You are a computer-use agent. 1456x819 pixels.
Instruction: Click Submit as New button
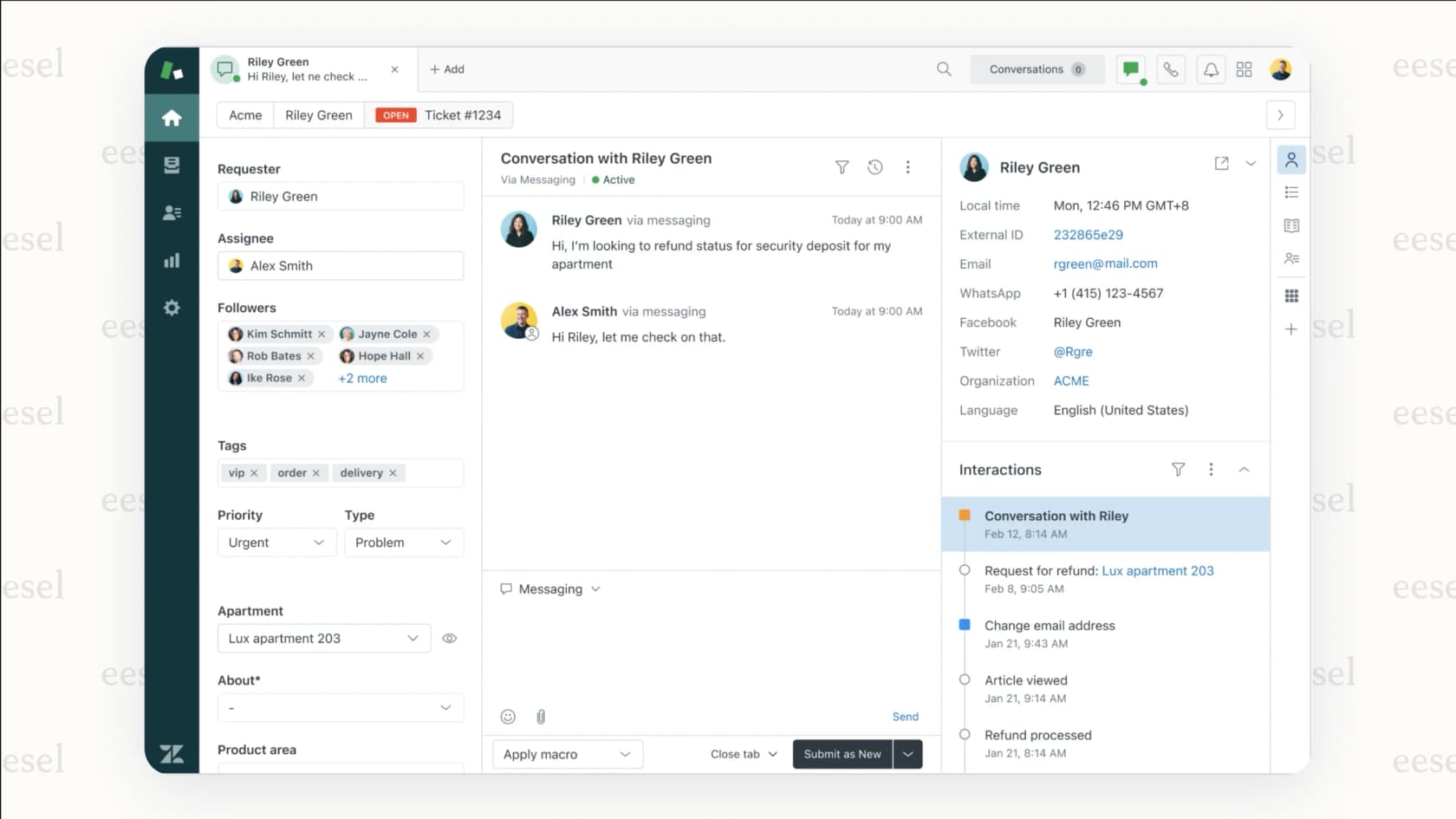(842, 754)
